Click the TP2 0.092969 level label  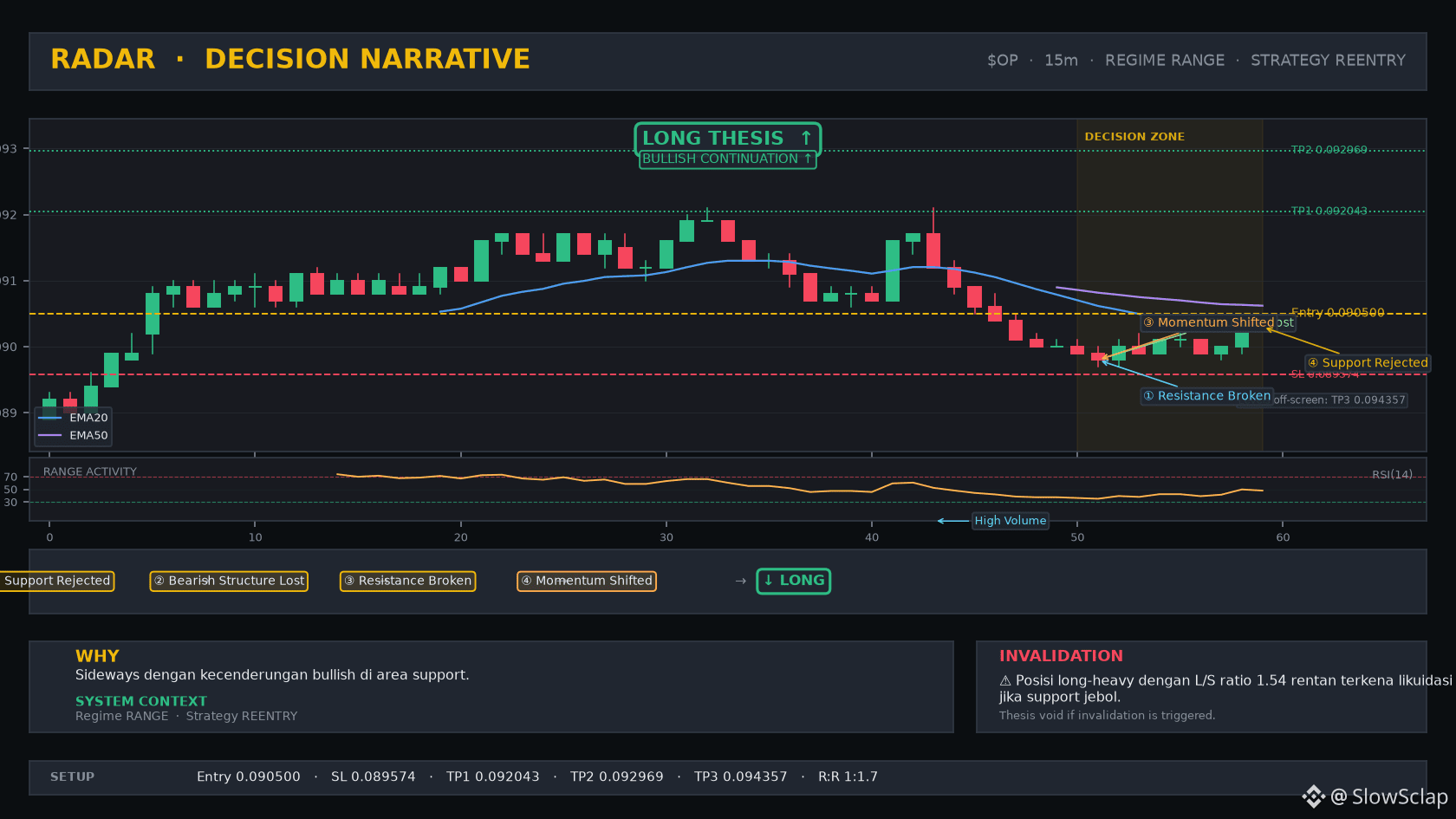pos(1329,150)
